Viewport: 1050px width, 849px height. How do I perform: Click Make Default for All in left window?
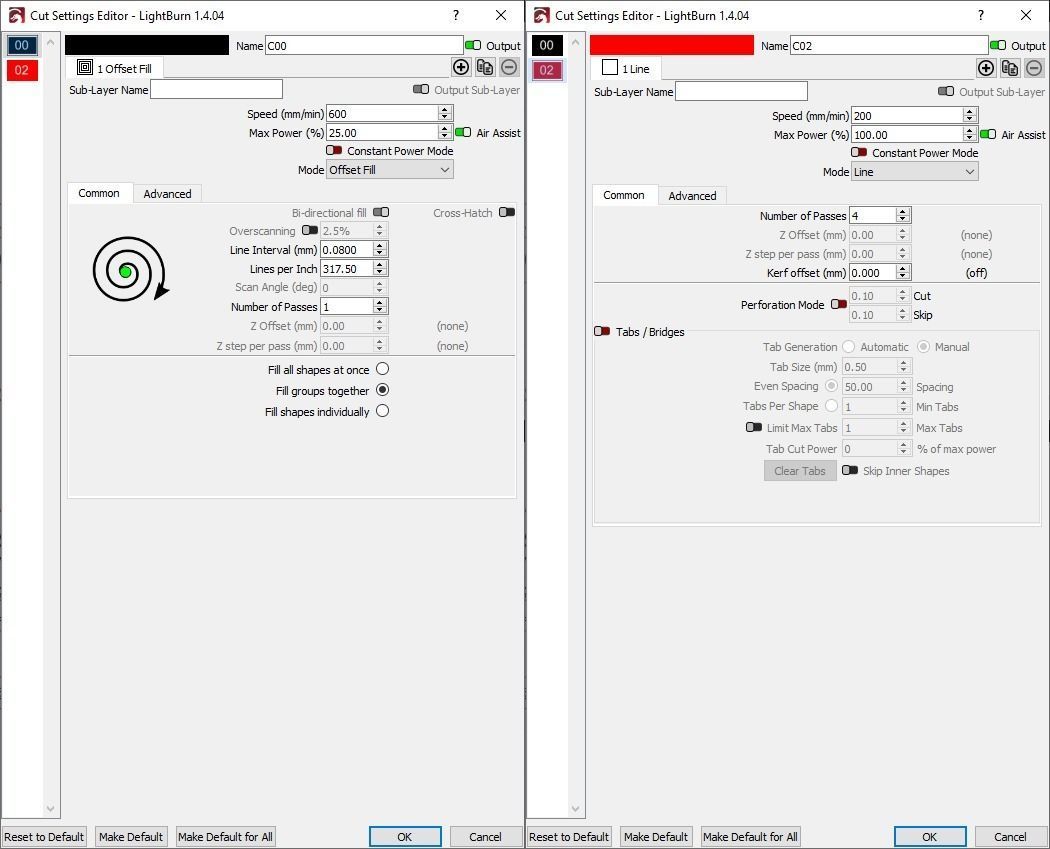pyautogui.click(x=225, y=837)
